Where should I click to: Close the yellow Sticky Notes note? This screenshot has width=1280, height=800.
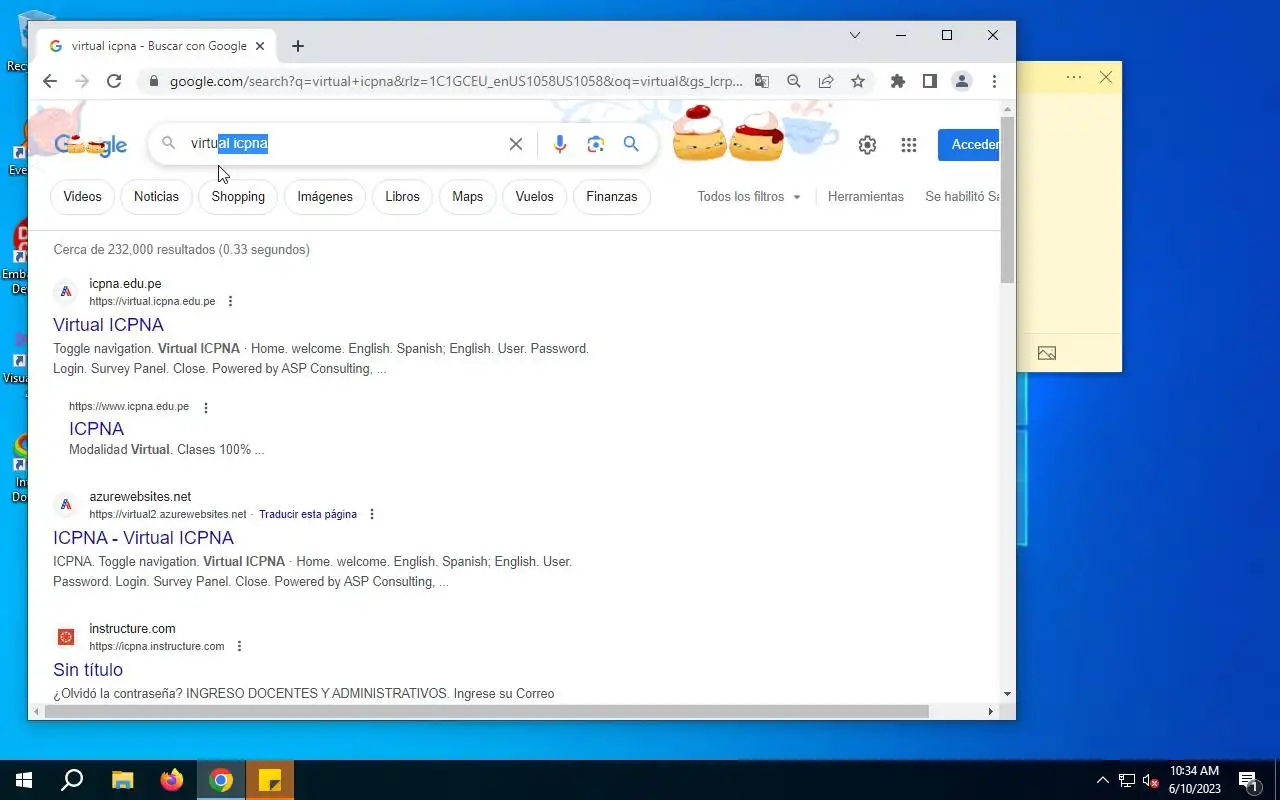tap(1106, 77)
